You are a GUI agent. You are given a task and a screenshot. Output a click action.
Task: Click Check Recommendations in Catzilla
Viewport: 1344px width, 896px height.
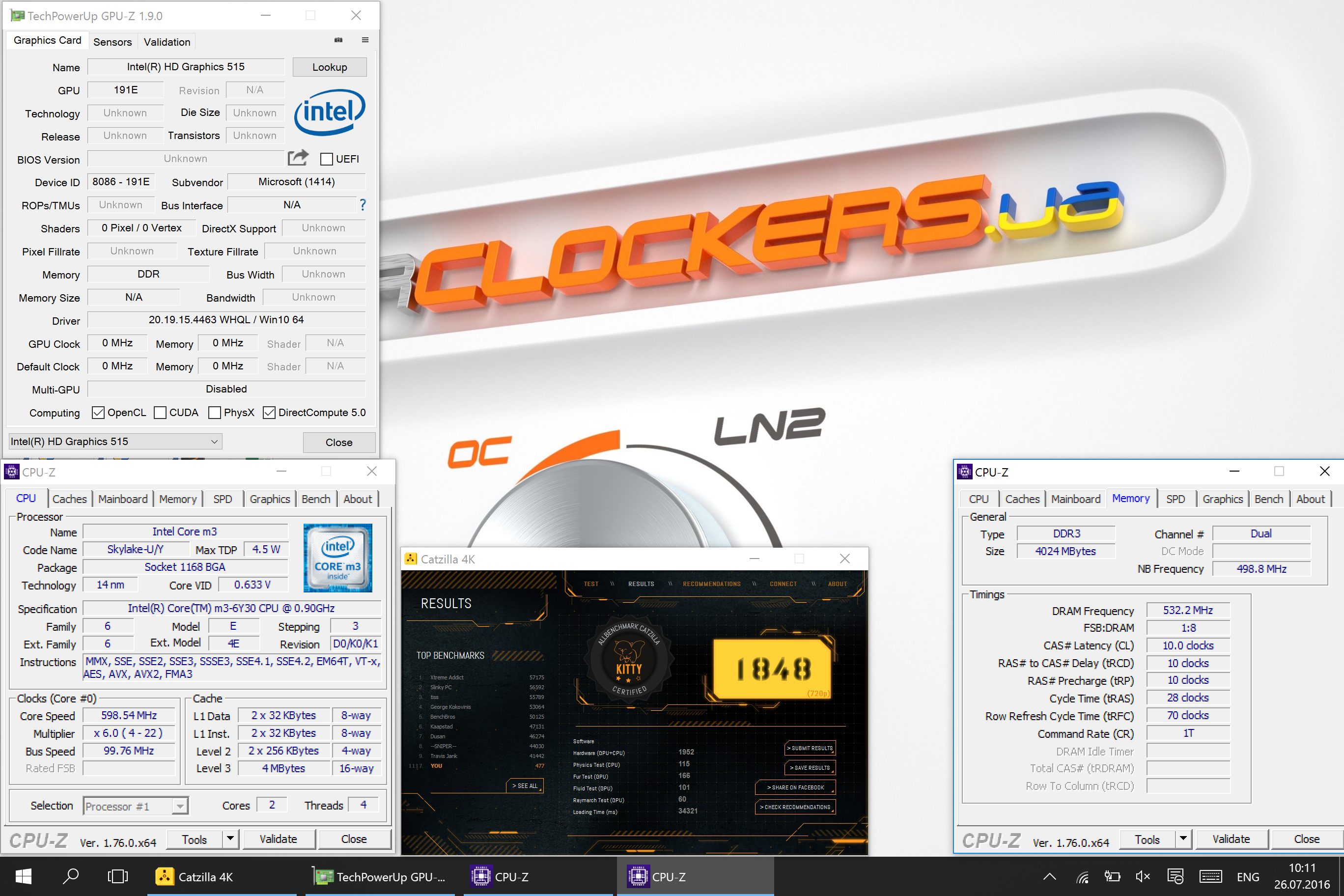click(x=795, y=807)
